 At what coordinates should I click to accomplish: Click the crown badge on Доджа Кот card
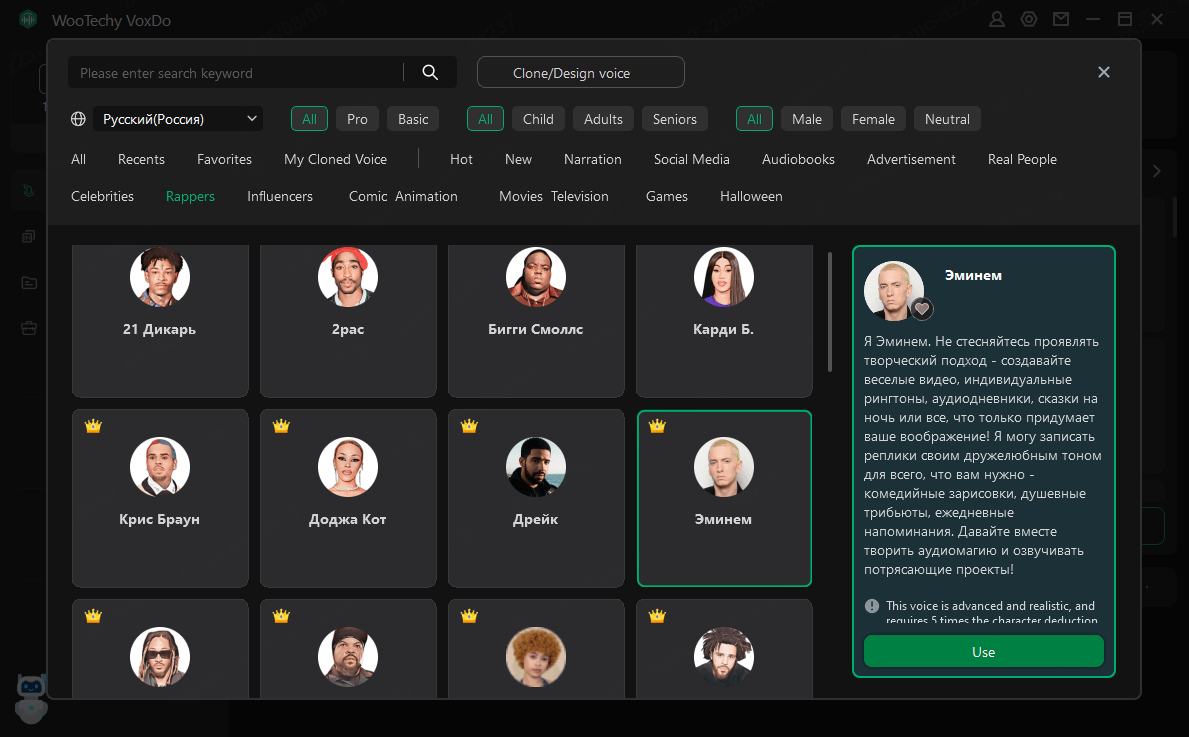tap(281, 426)
